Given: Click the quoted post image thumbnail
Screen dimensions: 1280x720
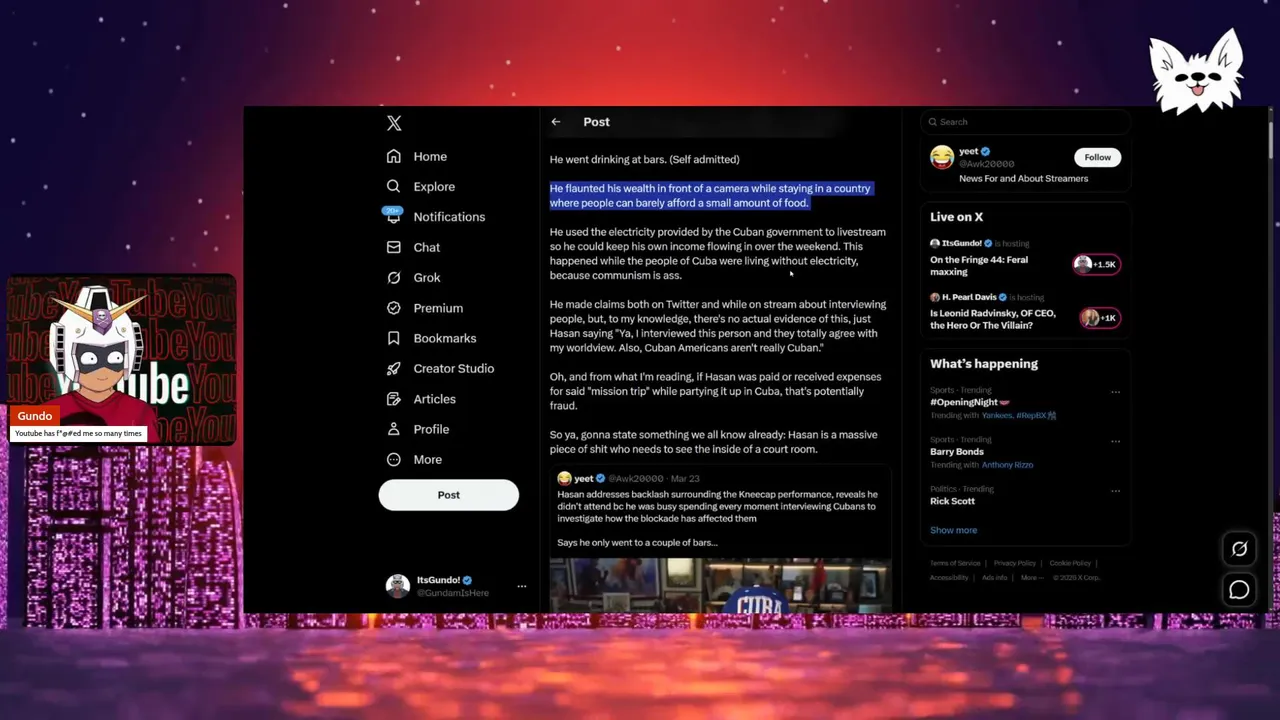Looking at the screenshot, I should (x=720, y=585).
